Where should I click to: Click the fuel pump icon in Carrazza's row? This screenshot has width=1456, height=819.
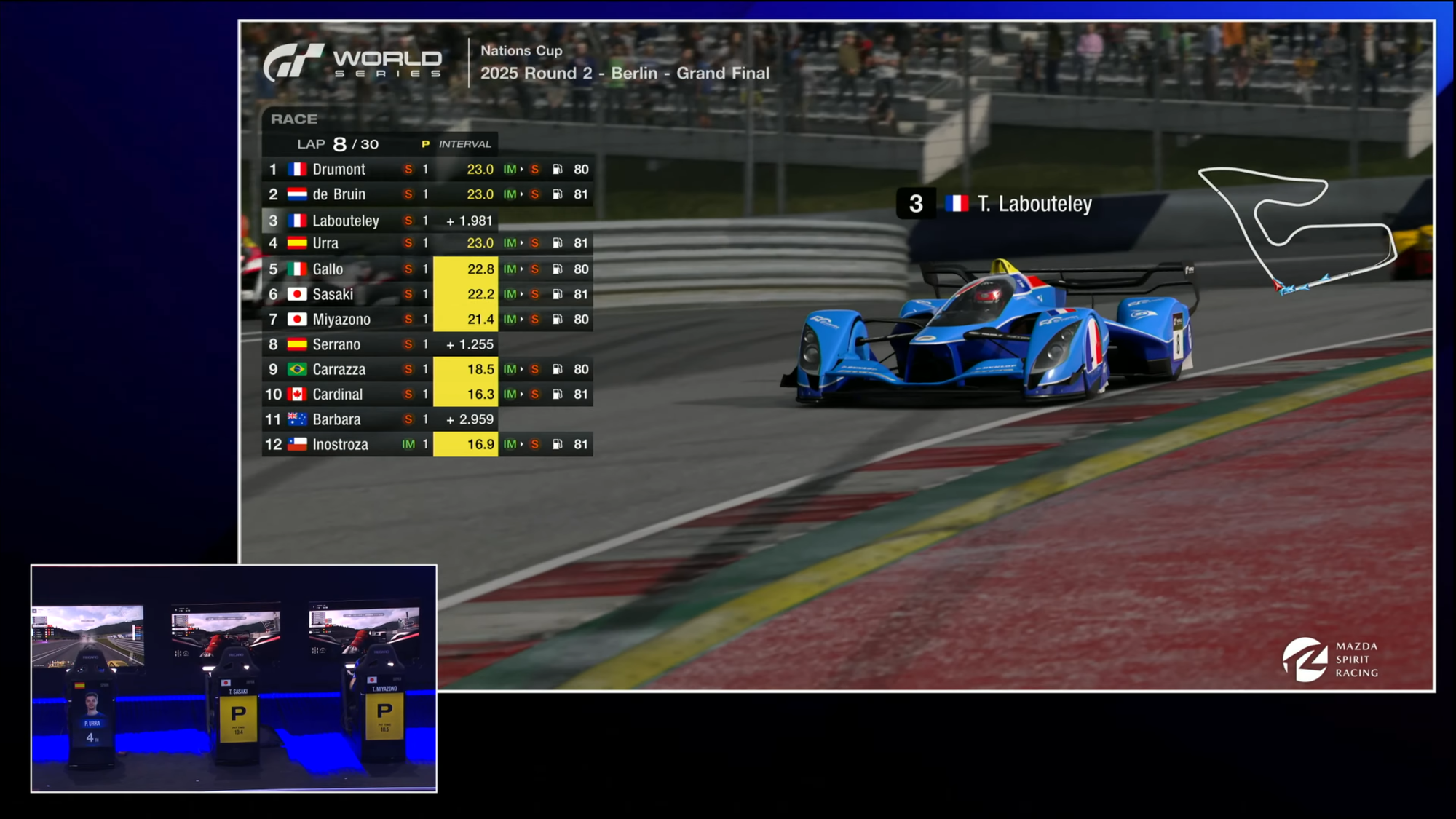[x=558, y=369]
